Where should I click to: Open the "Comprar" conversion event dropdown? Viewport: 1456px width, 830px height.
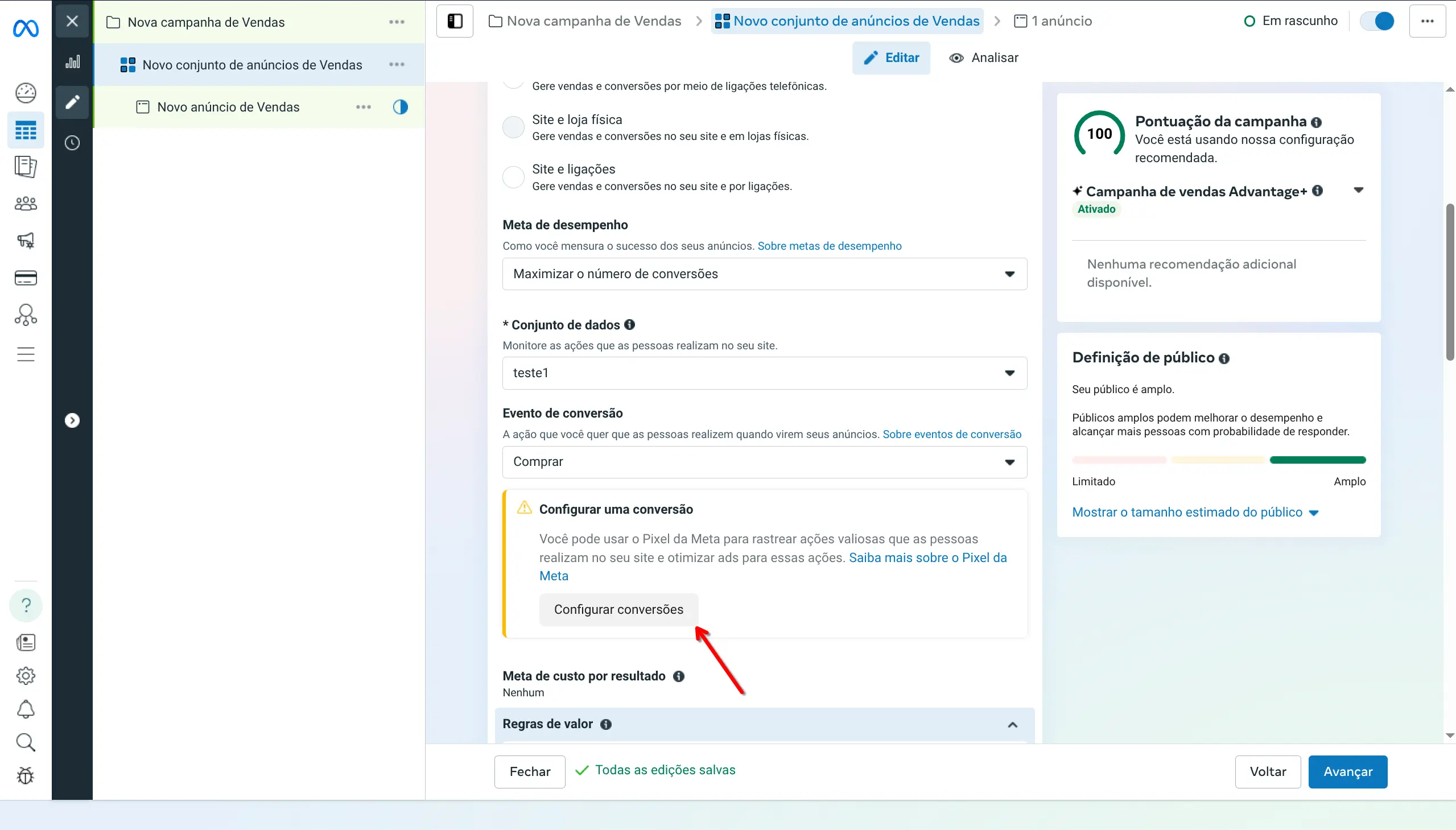coord(765,462)
